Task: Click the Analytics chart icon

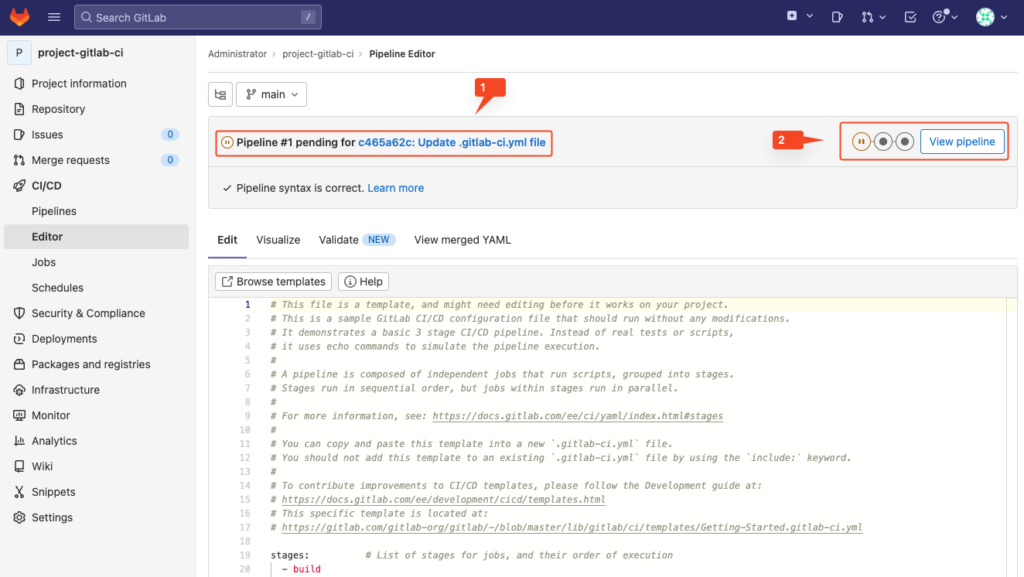Action: [19, 441]
